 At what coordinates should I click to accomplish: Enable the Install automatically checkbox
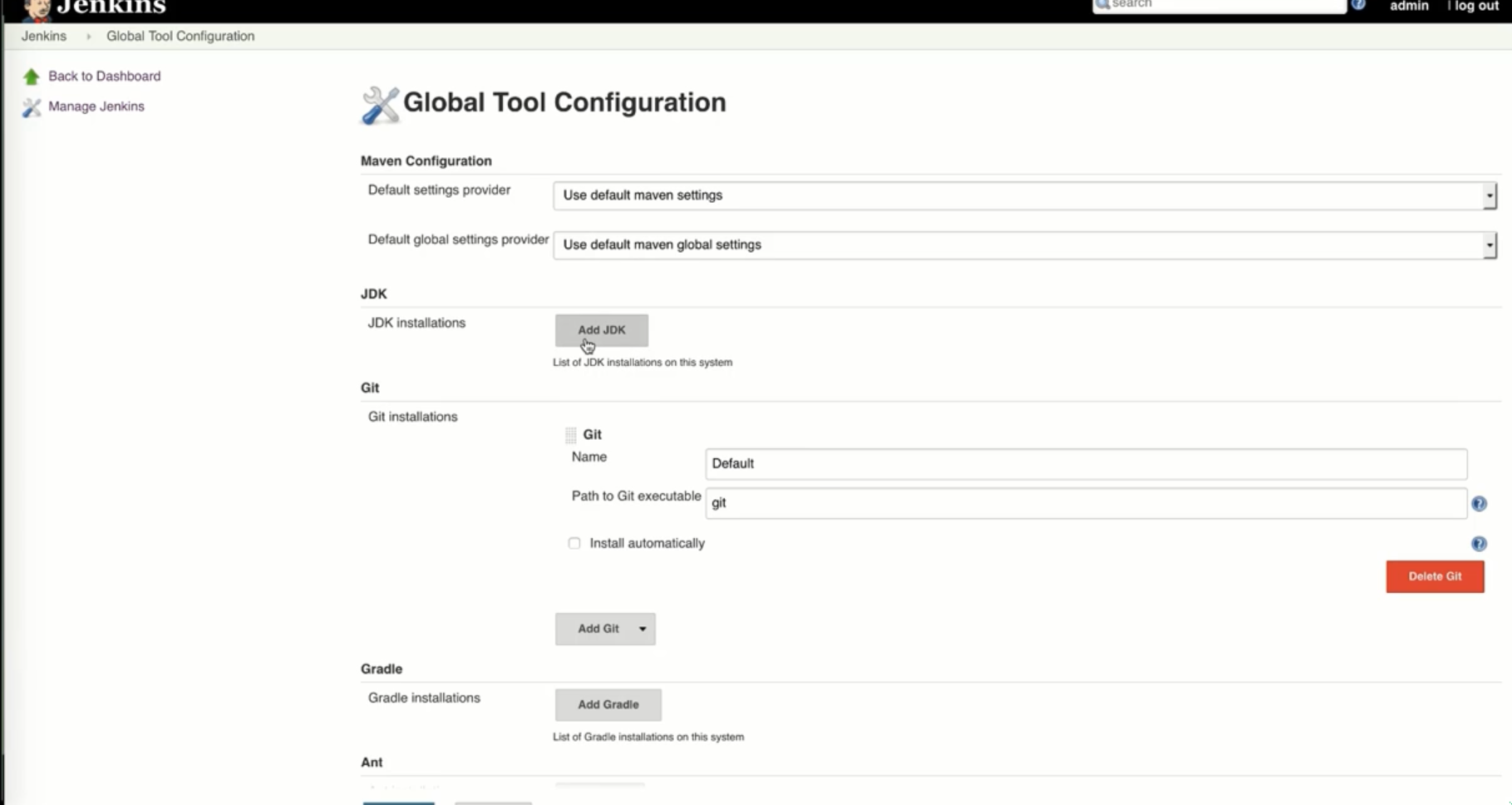[574, 543]
